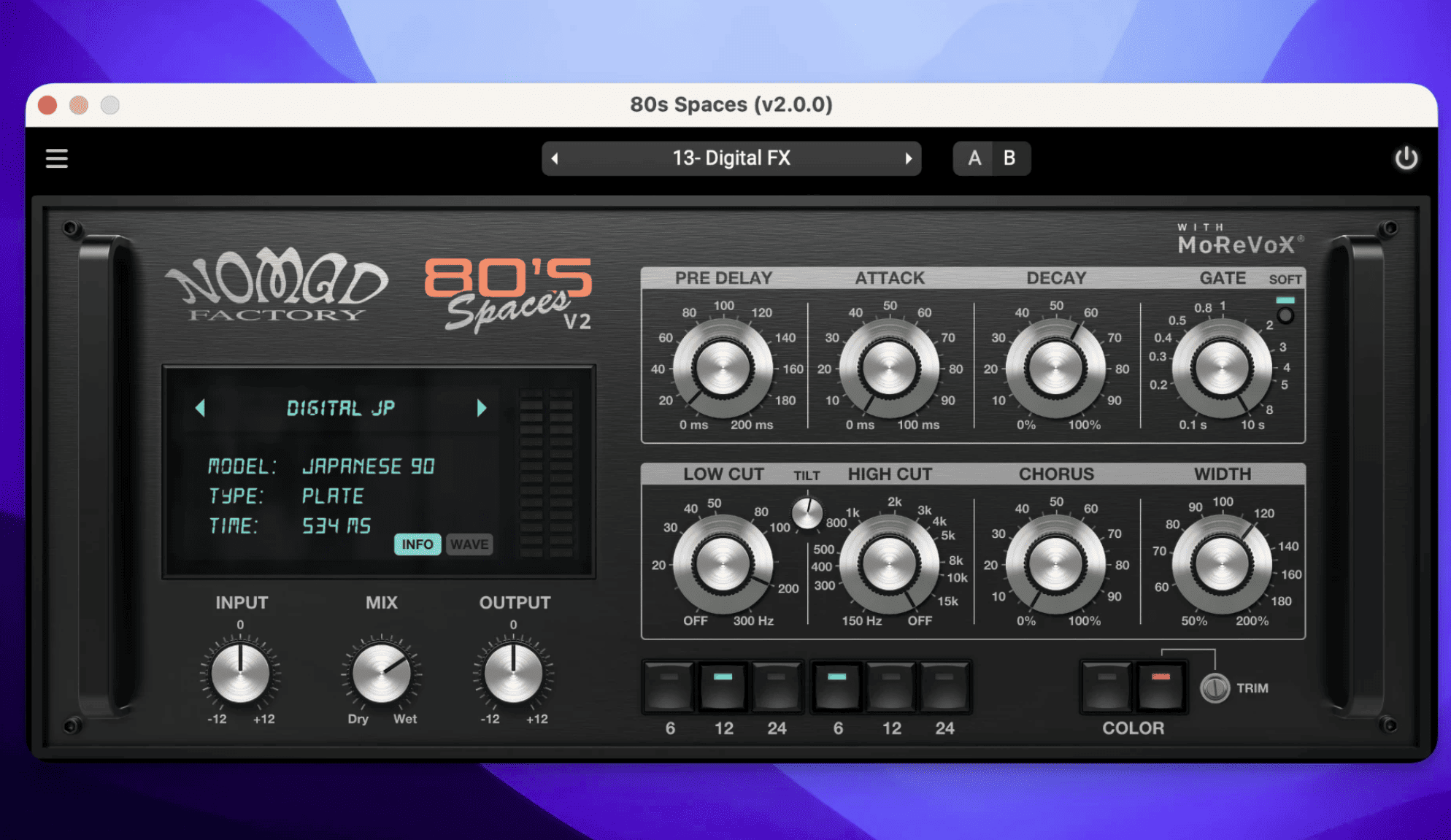Select previous reverb model in display

tap(201, 408)
